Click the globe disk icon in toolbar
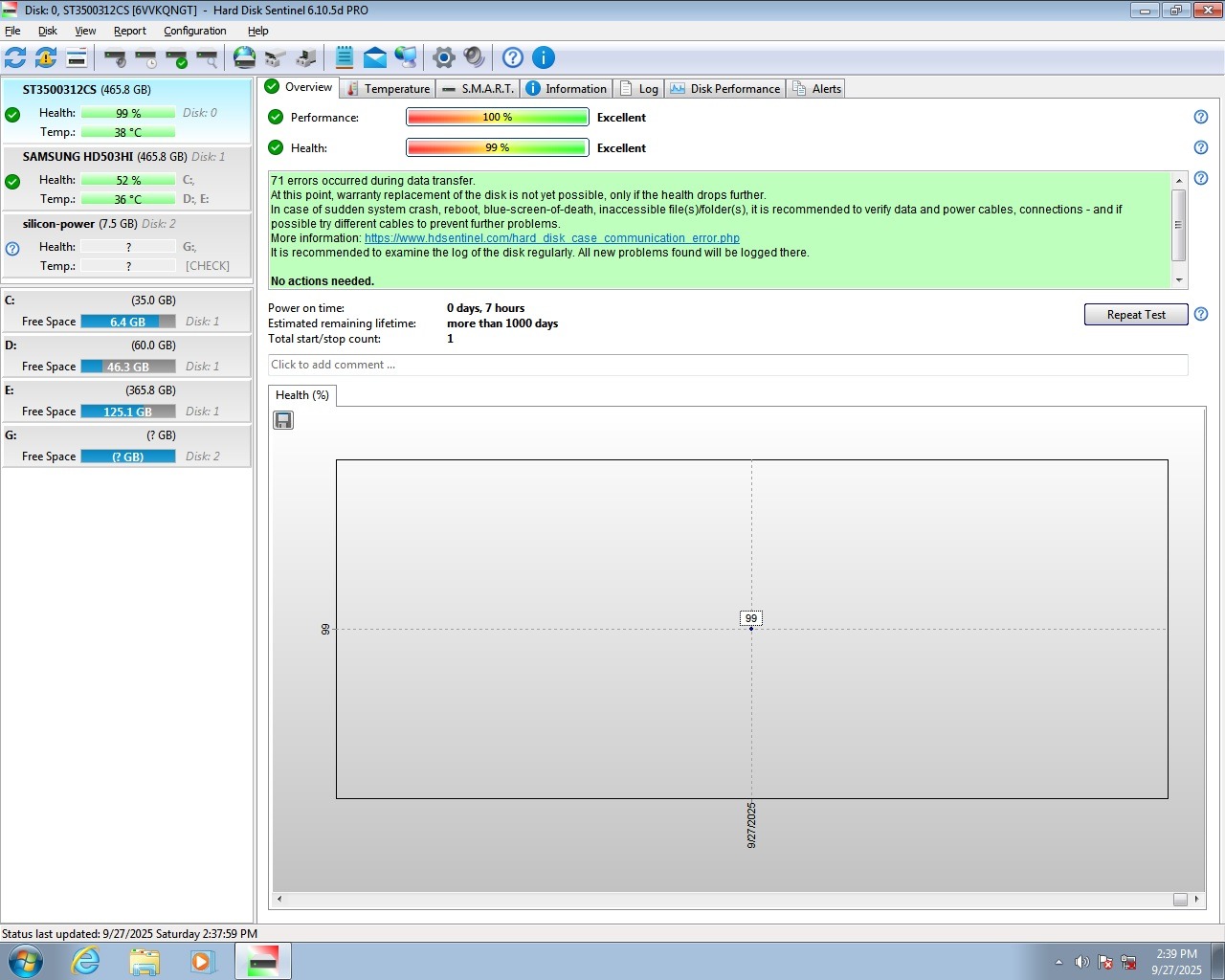This screenshot has width=1225, height=980. [245, 57]
